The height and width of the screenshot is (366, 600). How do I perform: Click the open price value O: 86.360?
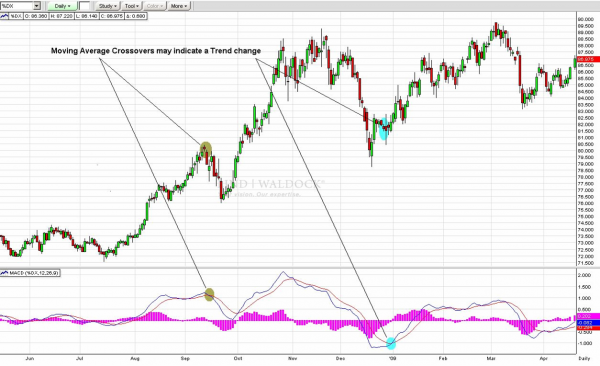(x=37, y=16)
